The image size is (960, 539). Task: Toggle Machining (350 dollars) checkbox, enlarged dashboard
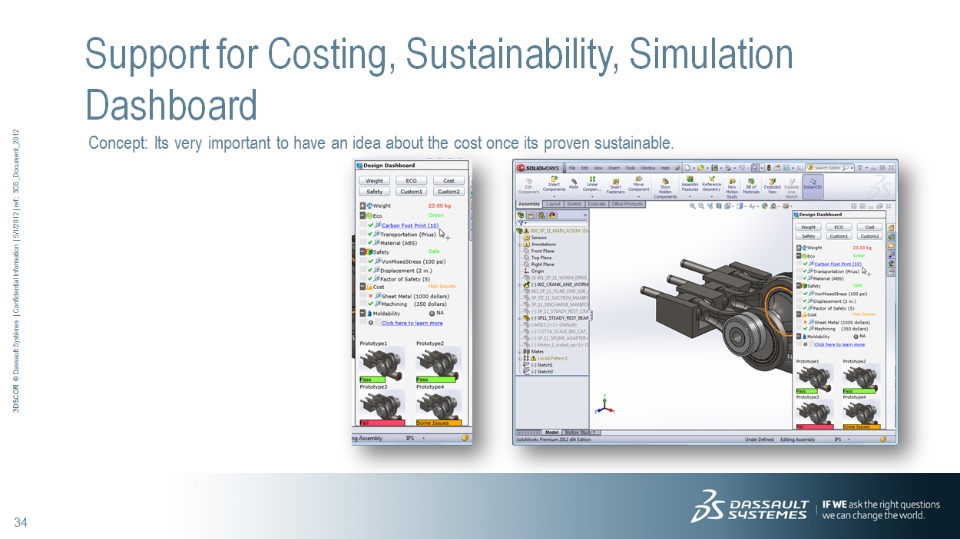tap(370, 304)
